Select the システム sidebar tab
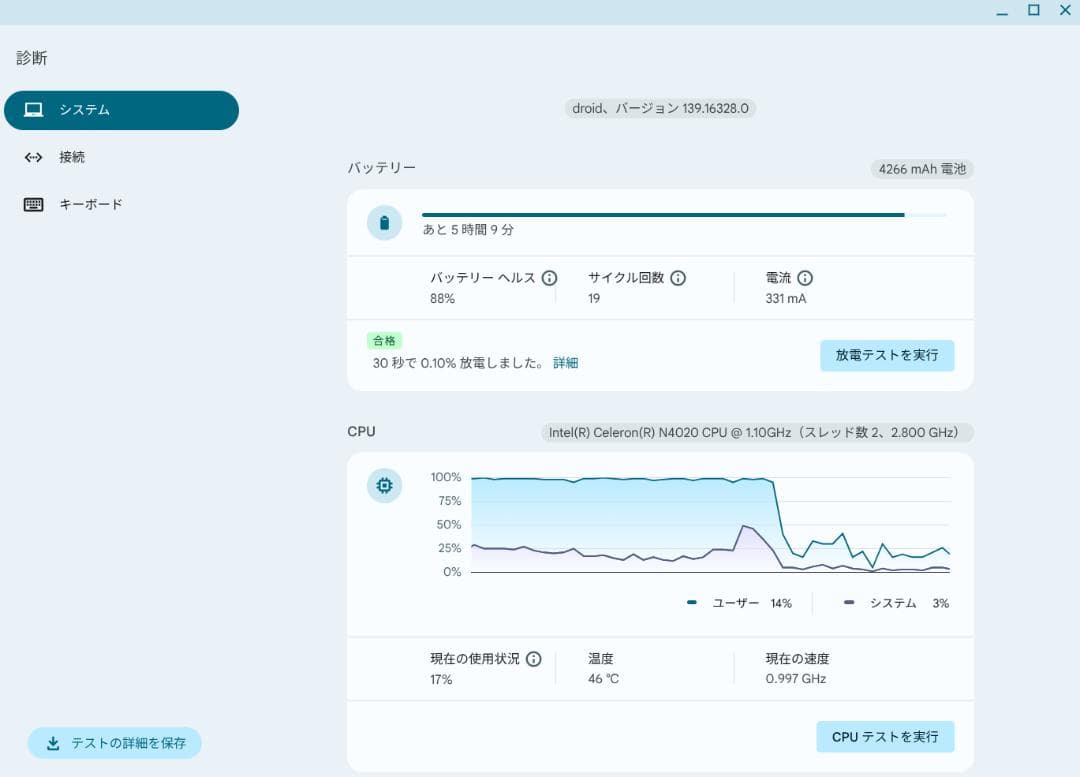The image size is (1080, 777). 121,110
